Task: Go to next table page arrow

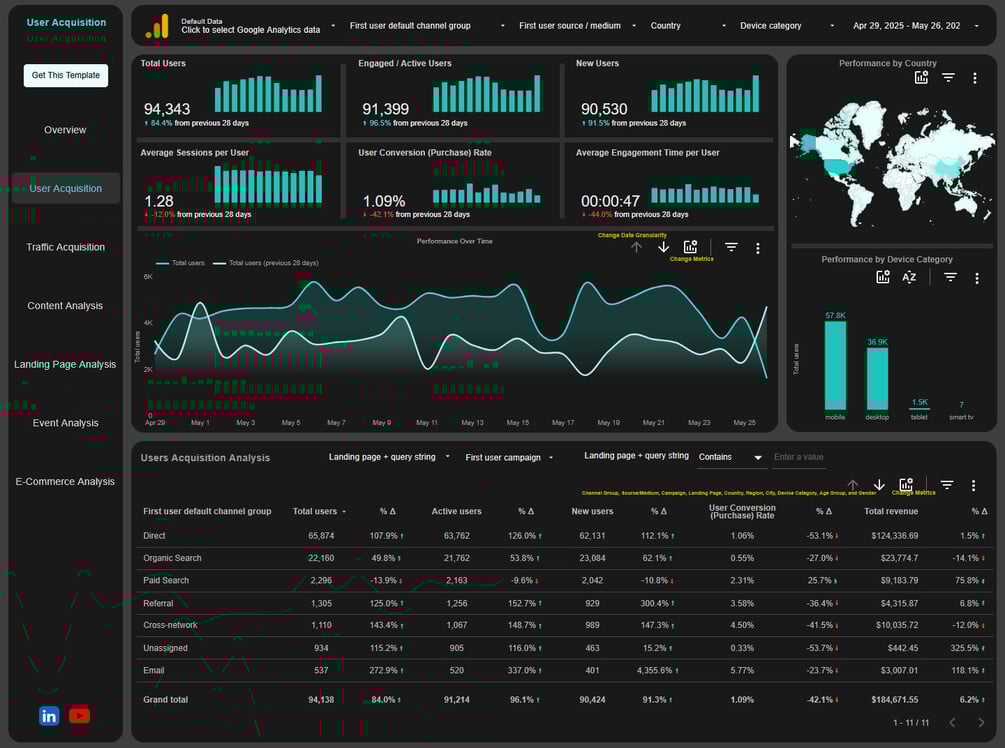Action: click(x=981, y=723)
